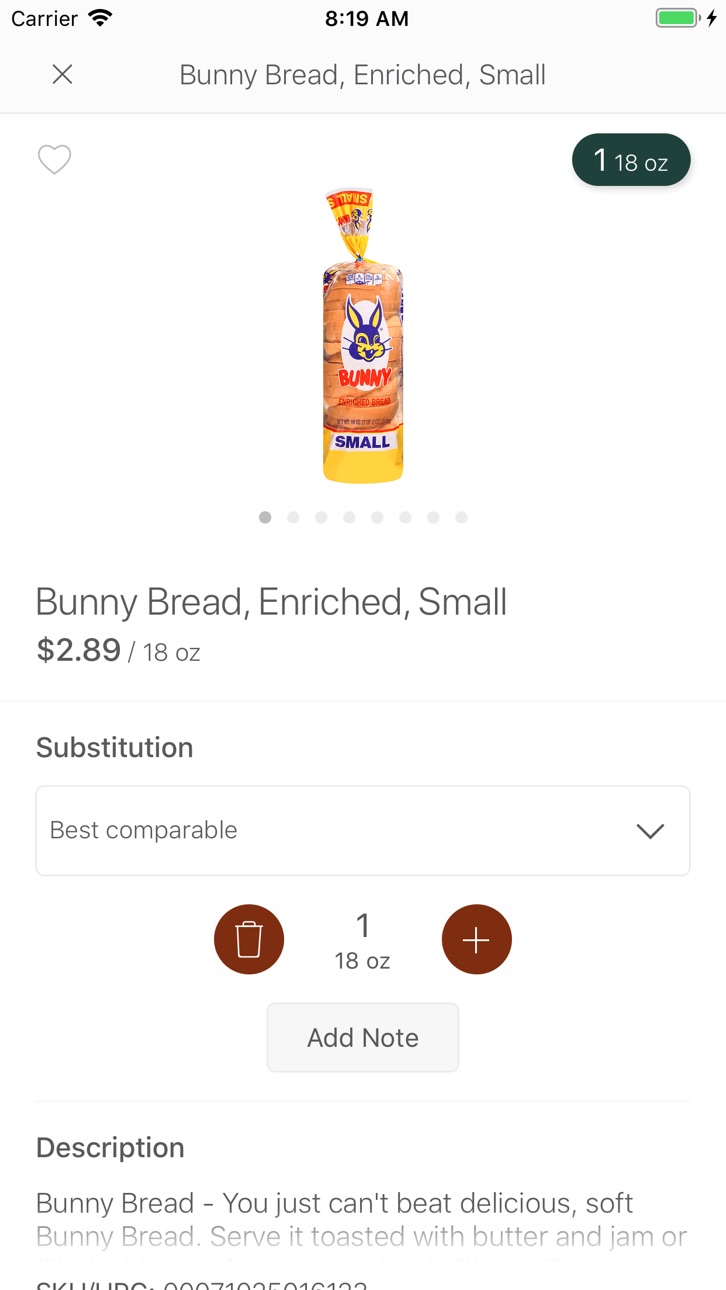726x1290 pixels.
Task: Jump to the third image page dot
Action: pos(321,517)
